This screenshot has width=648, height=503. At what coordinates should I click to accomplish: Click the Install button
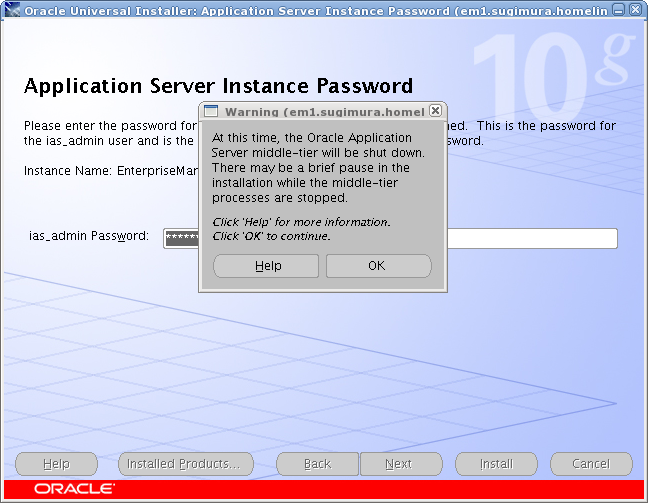click(x=496, y=464)
